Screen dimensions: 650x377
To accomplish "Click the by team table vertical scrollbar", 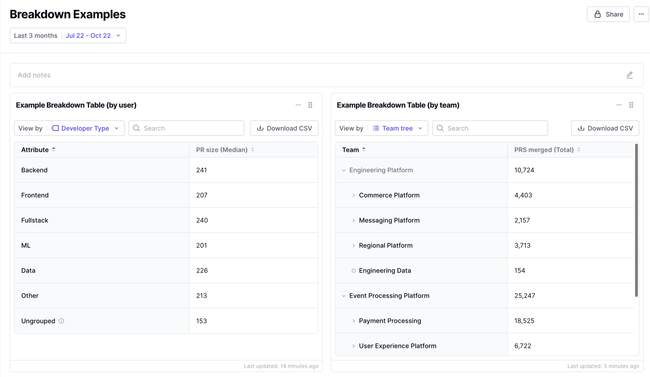I will coord(636,220).
